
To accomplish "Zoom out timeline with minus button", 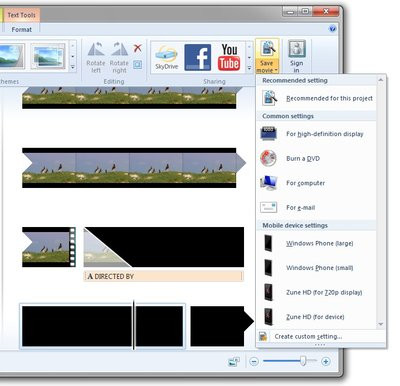I will pos(254,361).
